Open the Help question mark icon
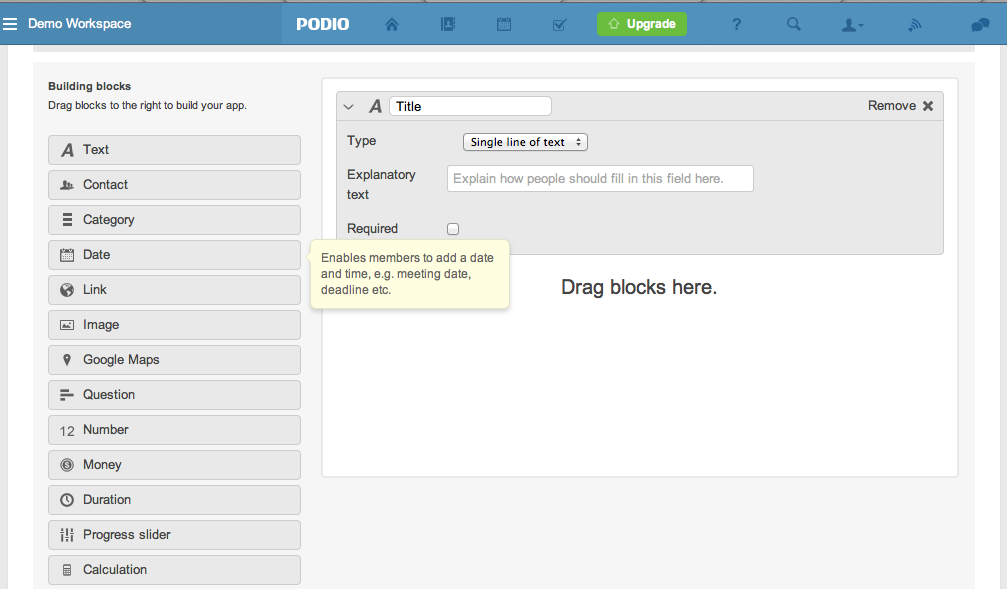This screenshot has height=589, width=1007. (x=737, y=24)
